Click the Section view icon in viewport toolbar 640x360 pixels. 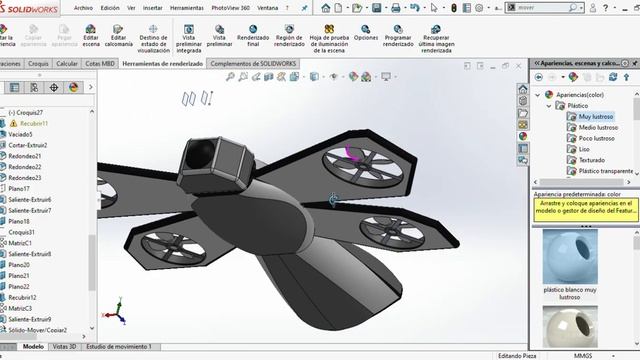[x=269, y=76]
